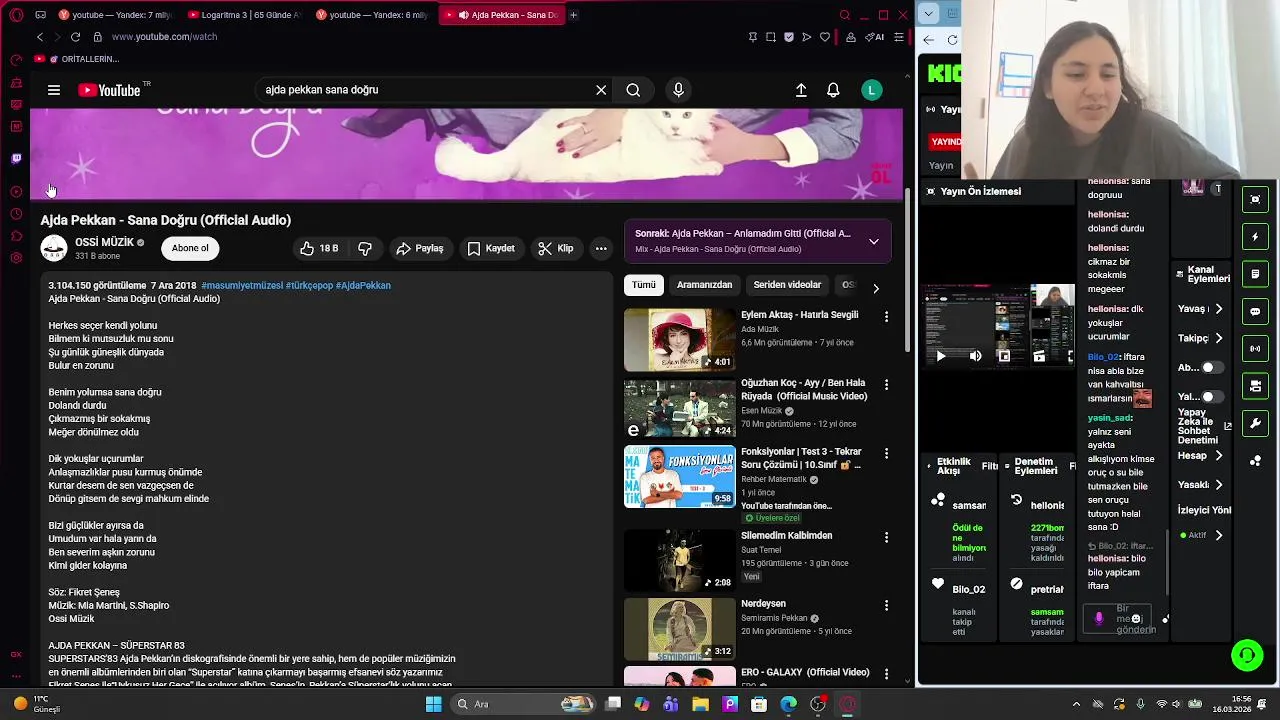Expand Yavaş mod option arrow
Screen dimensions: 1280x720
(1219, 309)
